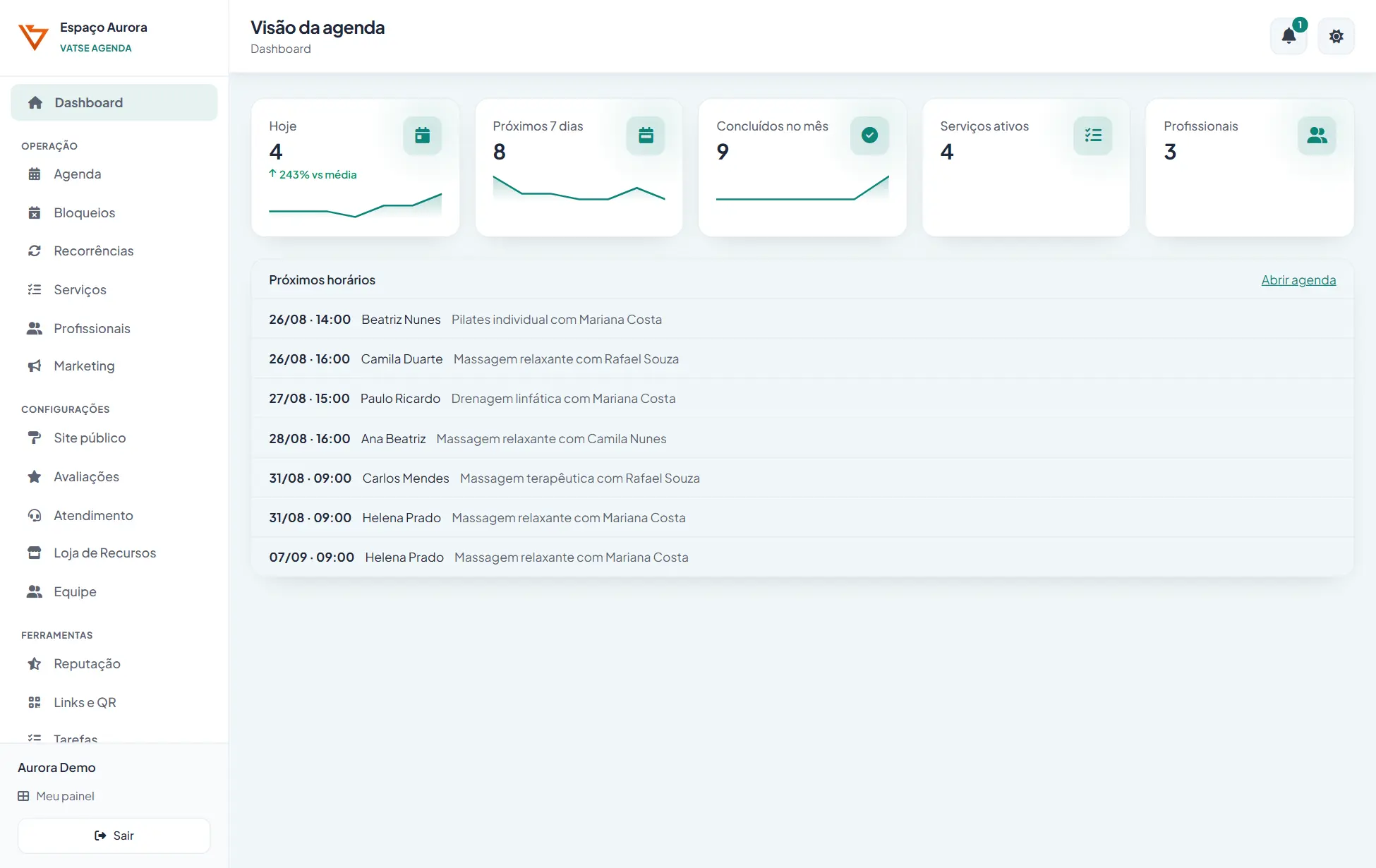
Task: Click the Agenda calendar icon
Action: point(35,174)
